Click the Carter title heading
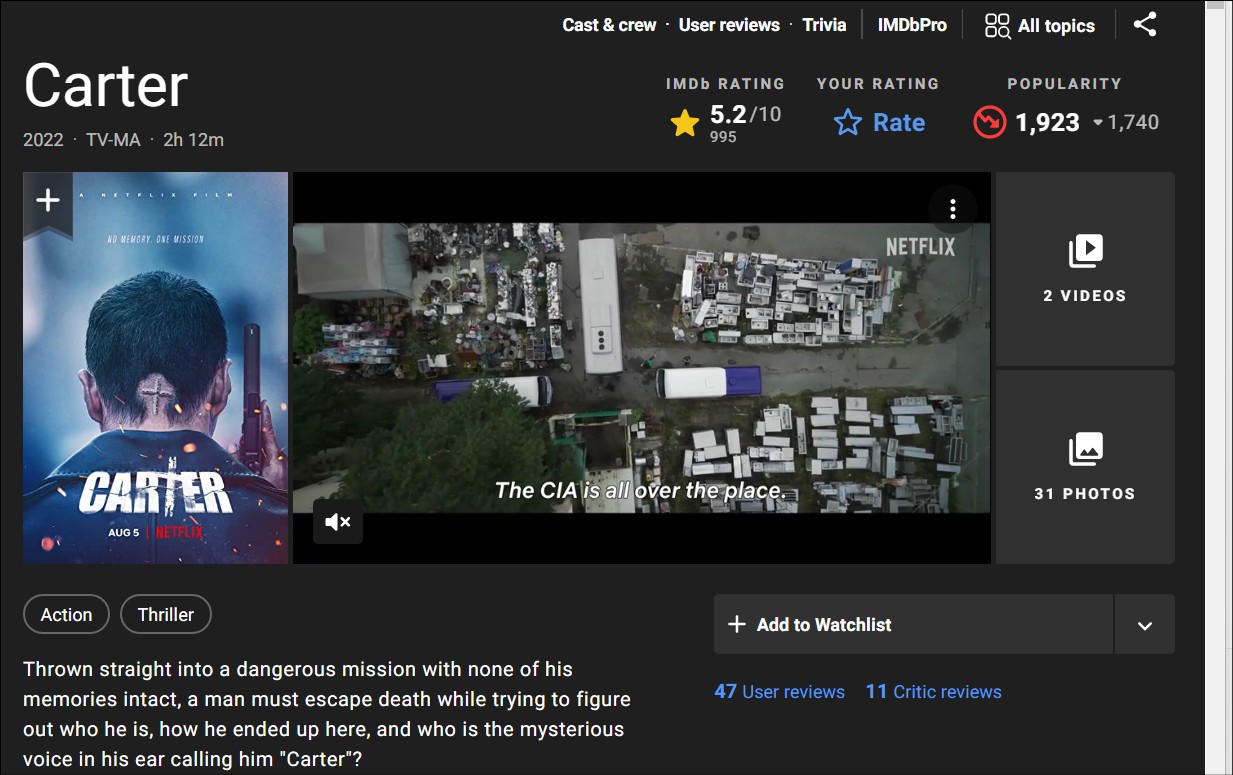The image size is (1233, 775). click(x=105, y=85)
